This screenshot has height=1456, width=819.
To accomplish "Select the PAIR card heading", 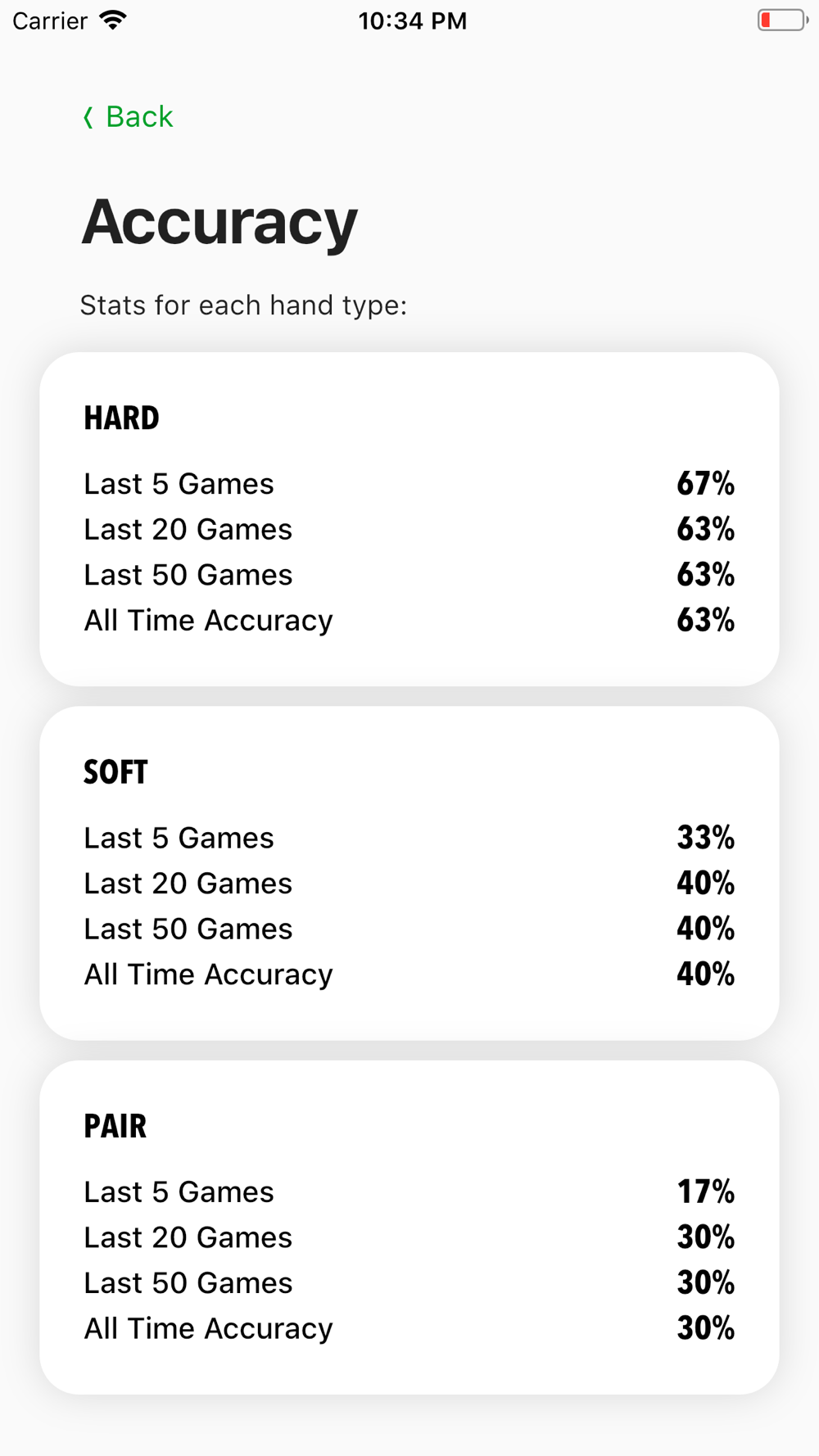I will [115, 1127].
